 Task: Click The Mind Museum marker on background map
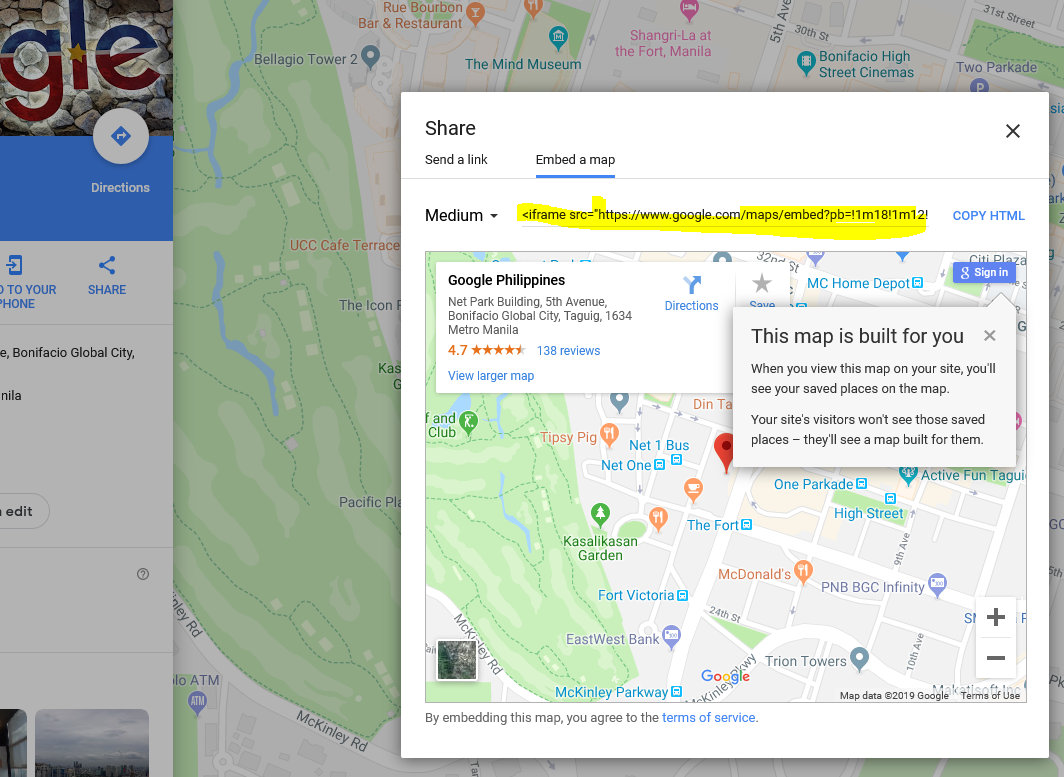pyautogui.click(x=558, y=37)
